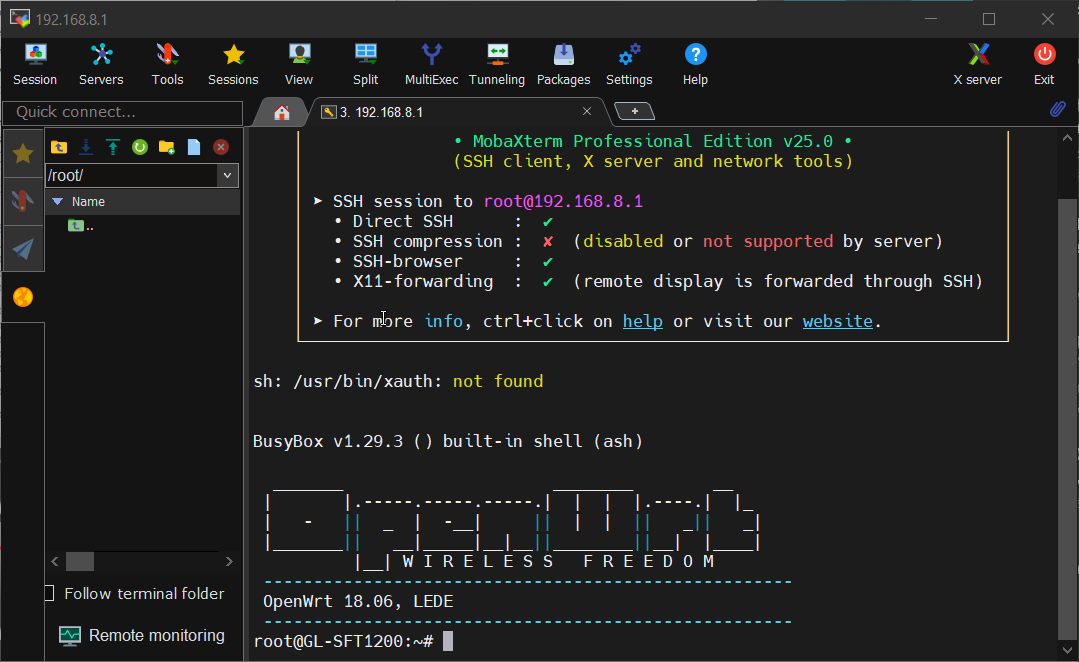Screen dimensions: 1079x662
Task: Open the parent directory '..' entry
Action: click(x=81, y=226)
